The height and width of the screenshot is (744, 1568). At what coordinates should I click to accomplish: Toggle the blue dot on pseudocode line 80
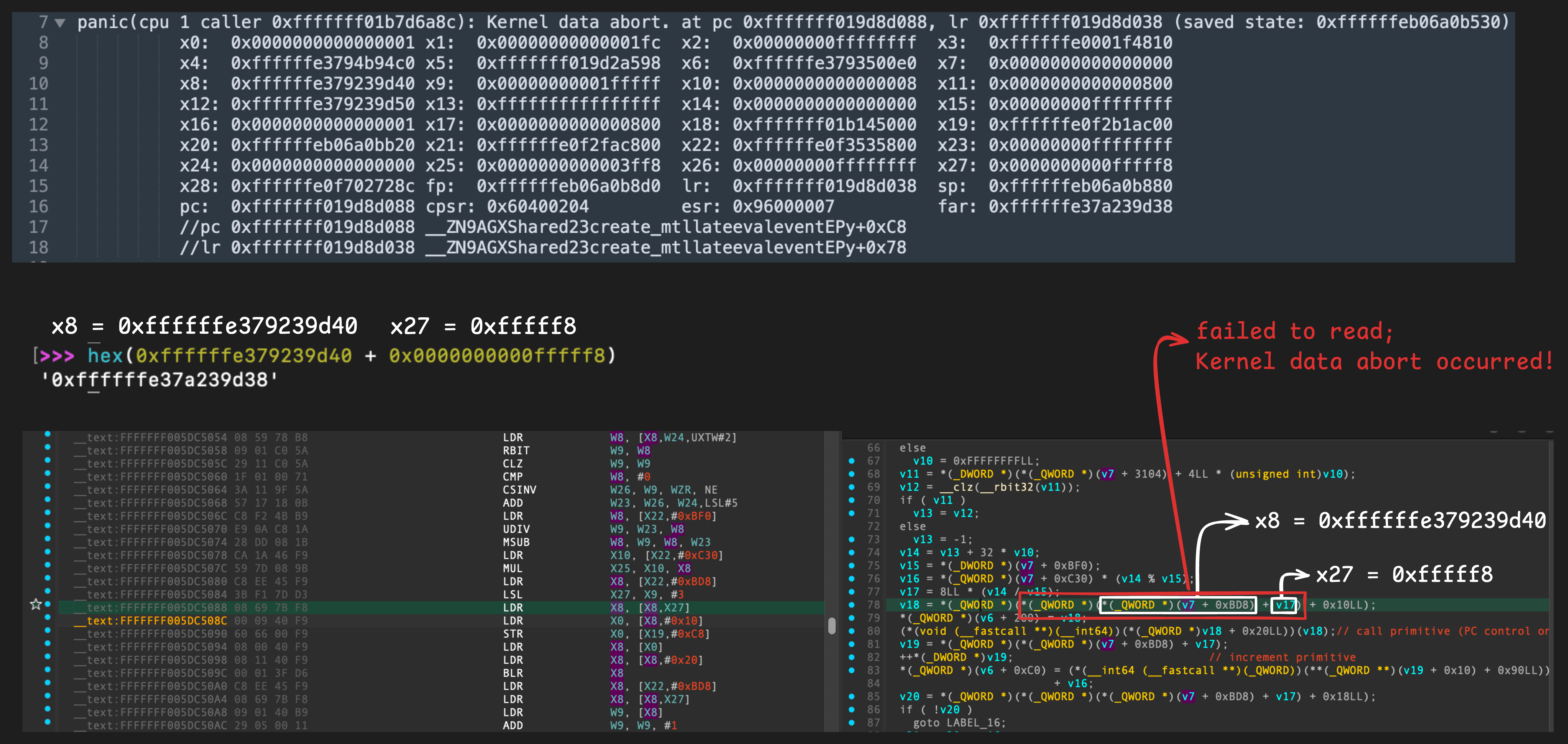pos(851,631)
